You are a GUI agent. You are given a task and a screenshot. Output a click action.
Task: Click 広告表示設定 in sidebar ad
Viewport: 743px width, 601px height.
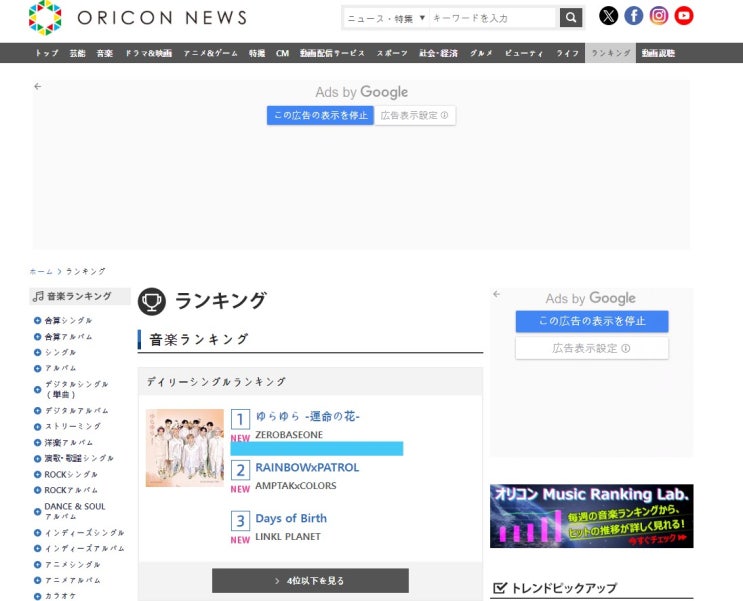pyautogui.click(x=592, y=348)
